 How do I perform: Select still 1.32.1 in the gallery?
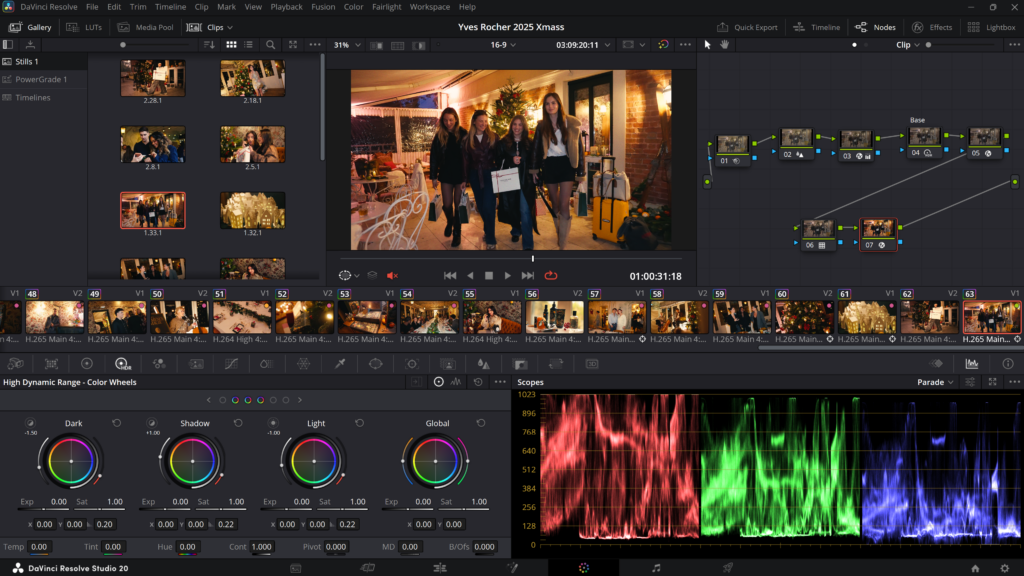[x=252, y=210]
